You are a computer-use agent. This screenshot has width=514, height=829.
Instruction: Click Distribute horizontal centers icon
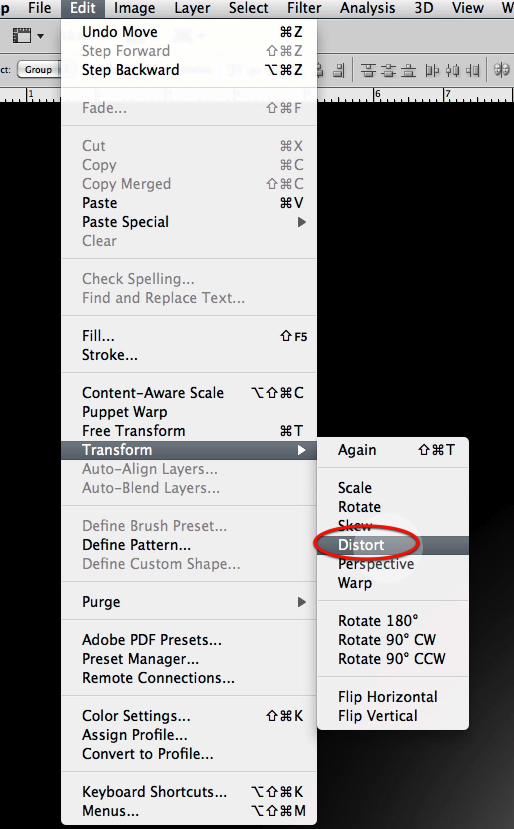coord(453,70)
